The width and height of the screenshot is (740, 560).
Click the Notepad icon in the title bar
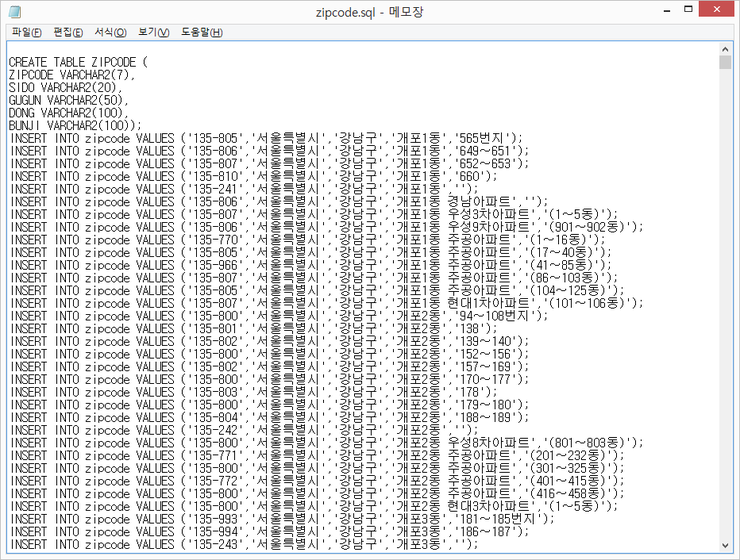14,11
